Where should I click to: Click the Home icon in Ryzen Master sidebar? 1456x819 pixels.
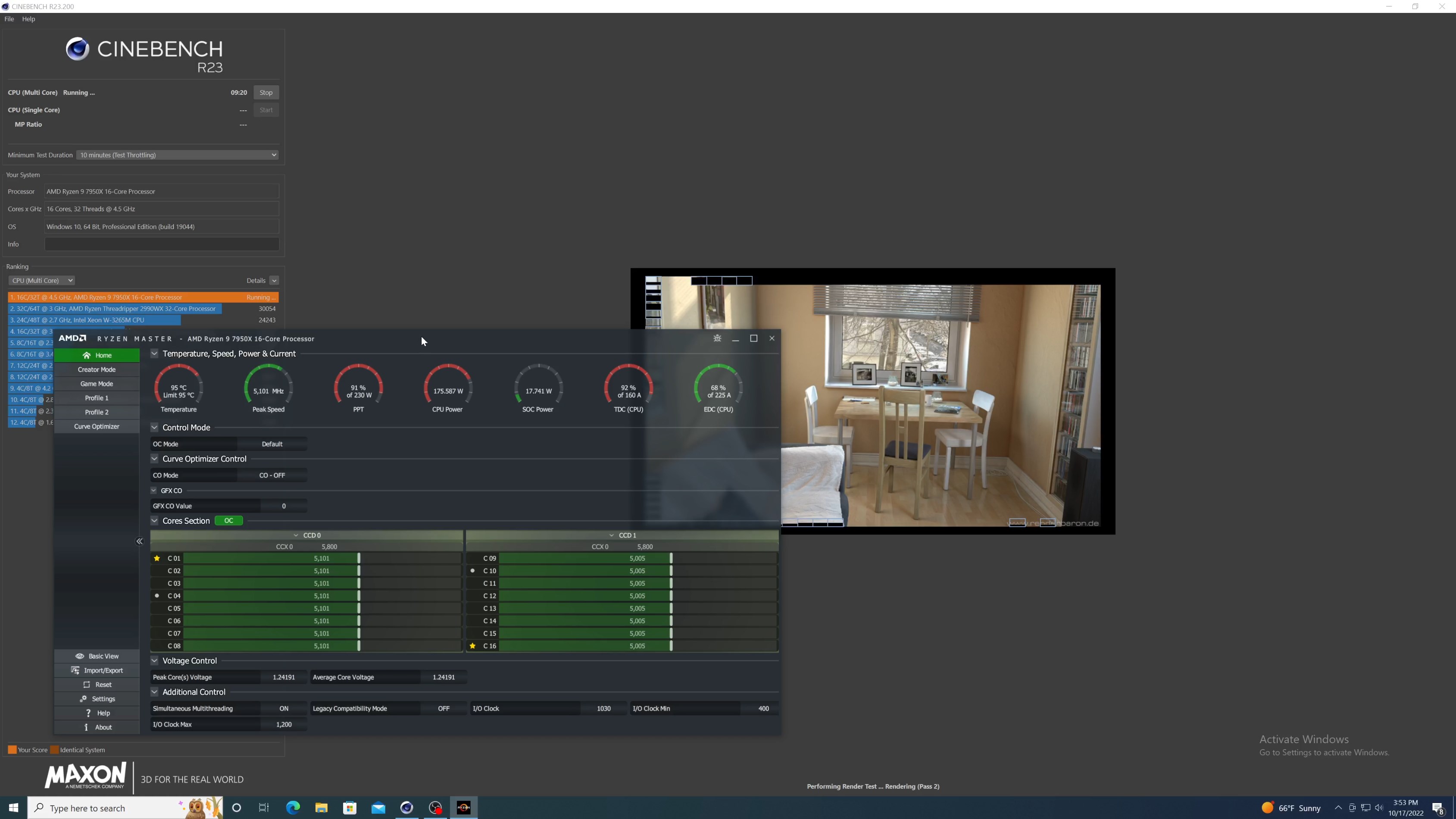(x=87, y=356)
